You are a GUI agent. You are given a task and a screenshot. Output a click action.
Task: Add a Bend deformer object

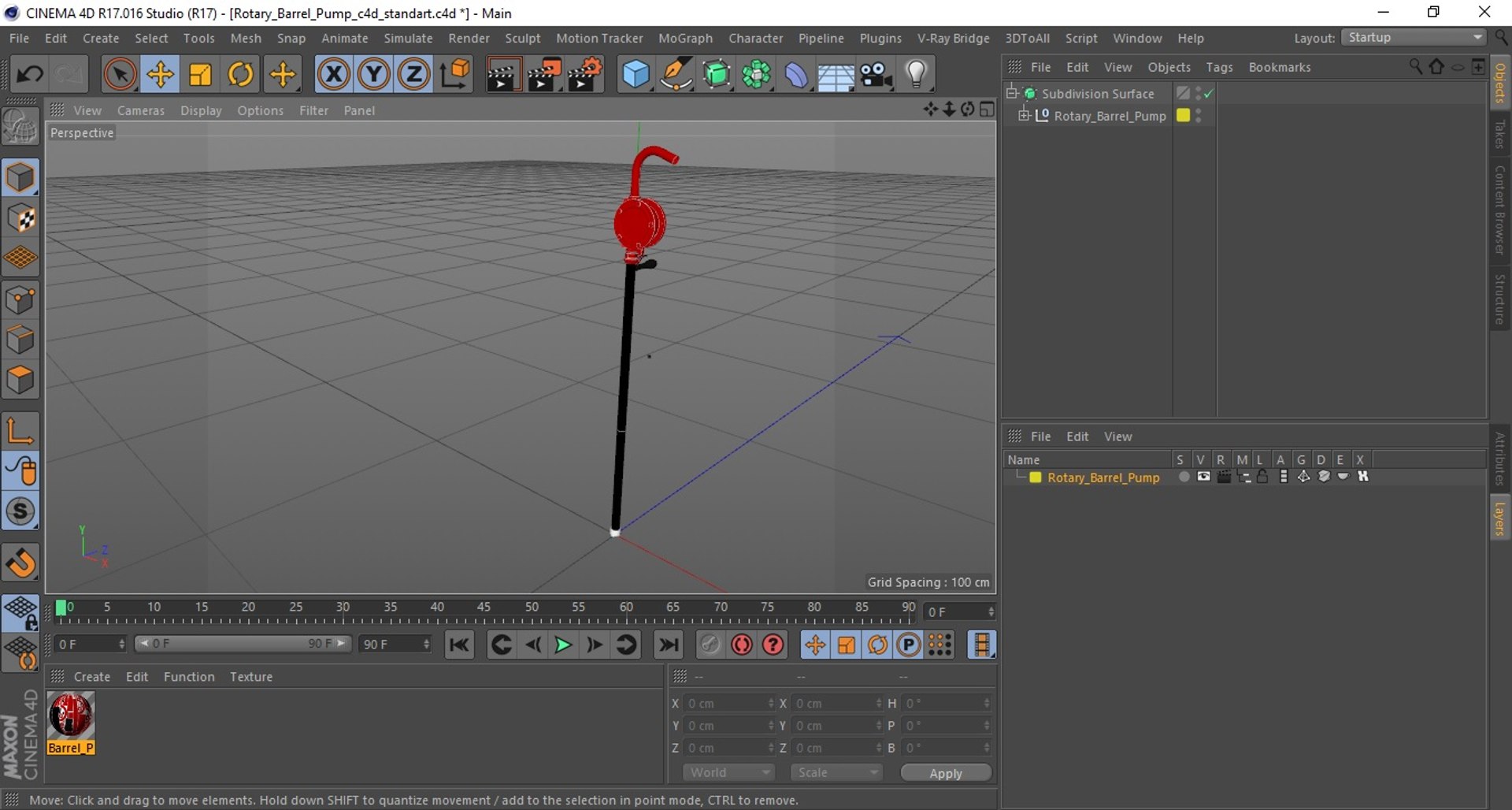(796, 75)
